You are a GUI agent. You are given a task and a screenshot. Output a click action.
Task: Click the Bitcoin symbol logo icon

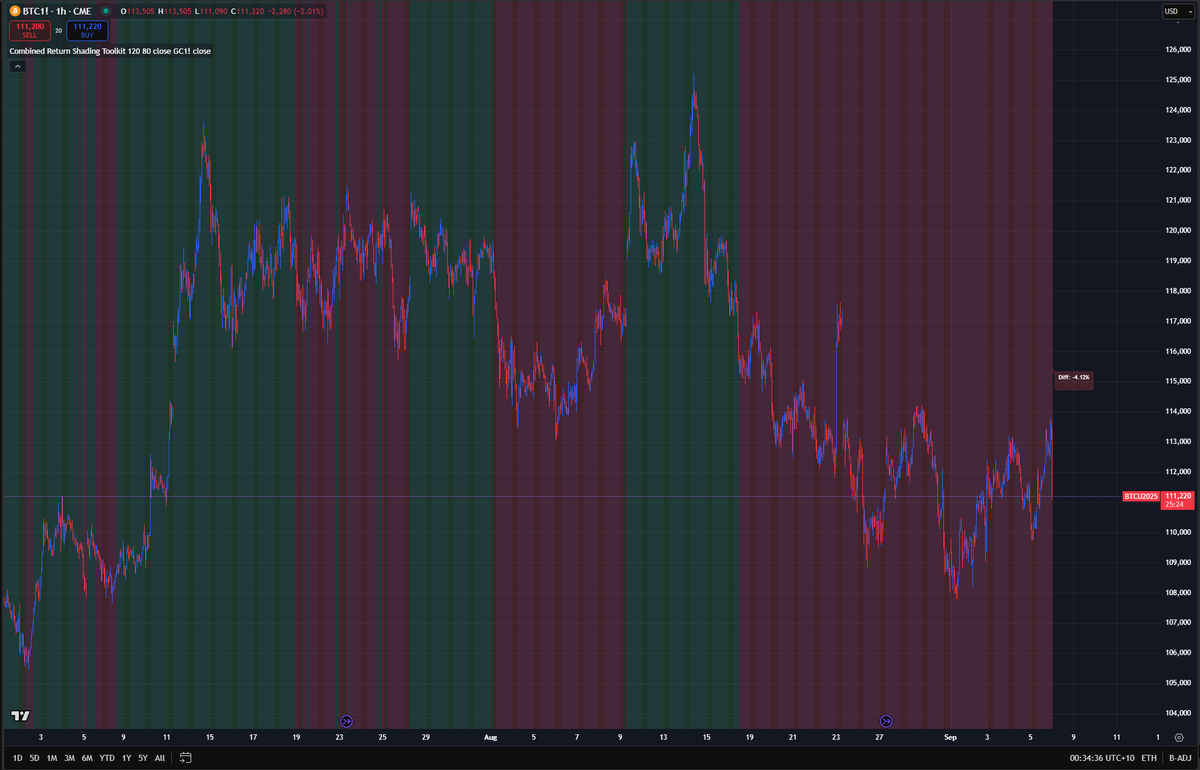click(14, 11)
